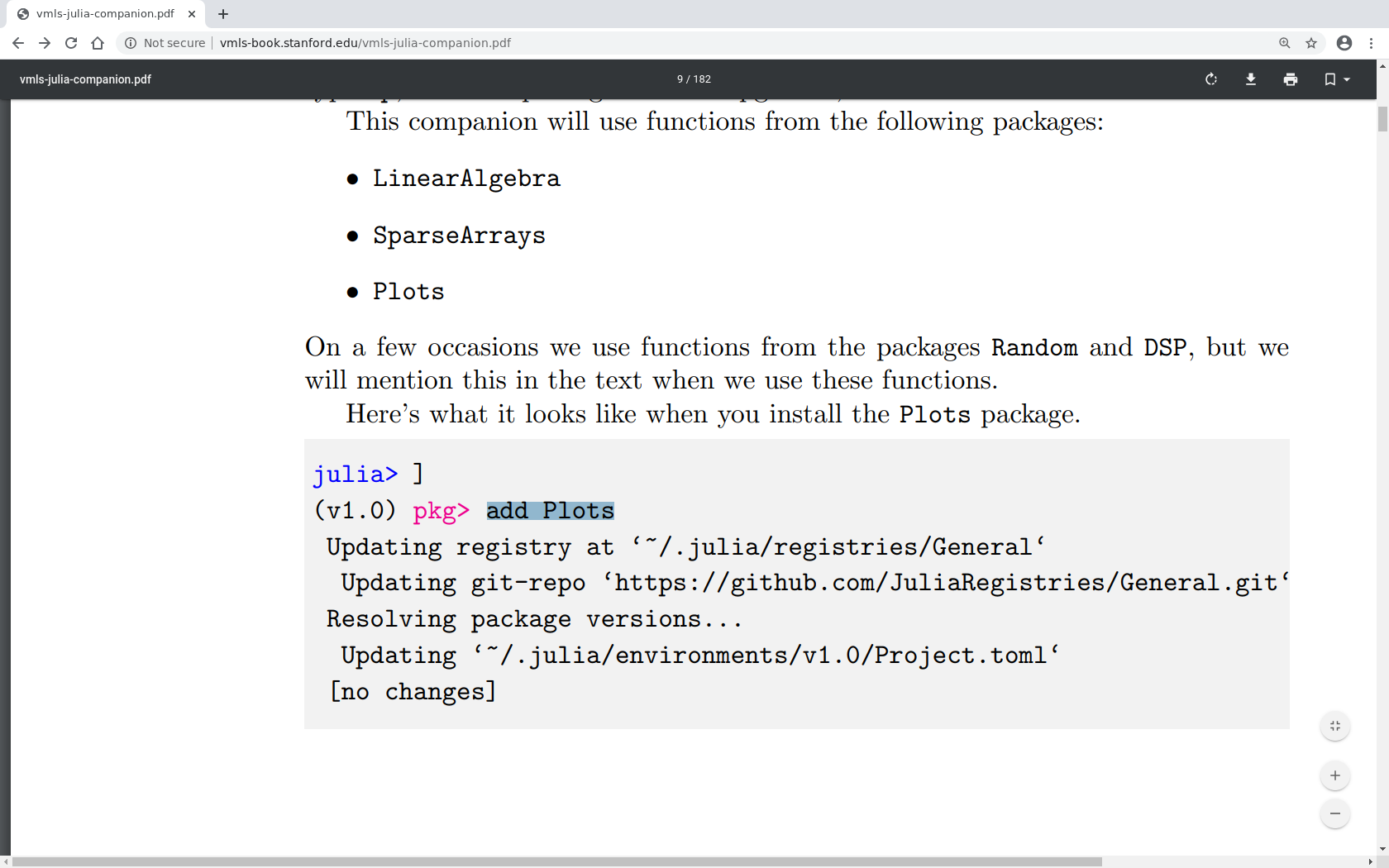
Task: Bookmark this page with the star
Action: [x=1311, y=43]
